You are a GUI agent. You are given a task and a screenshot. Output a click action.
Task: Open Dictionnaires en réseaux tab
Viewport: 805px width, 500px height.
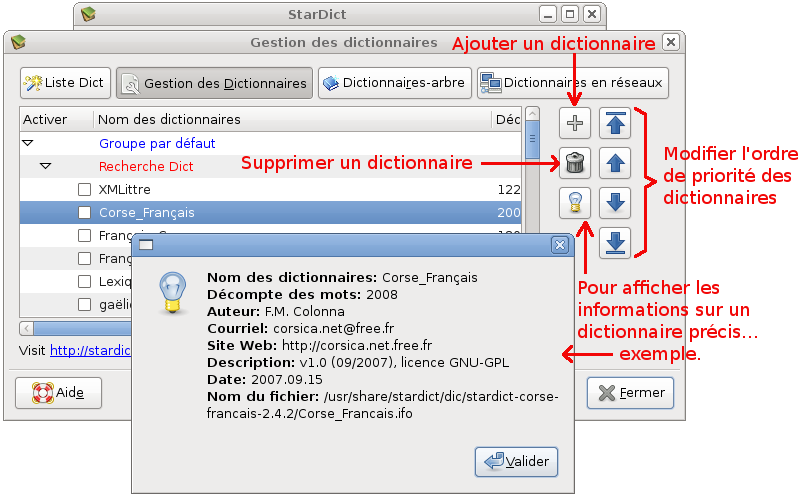pyautogui.click(x=573, y=83)
